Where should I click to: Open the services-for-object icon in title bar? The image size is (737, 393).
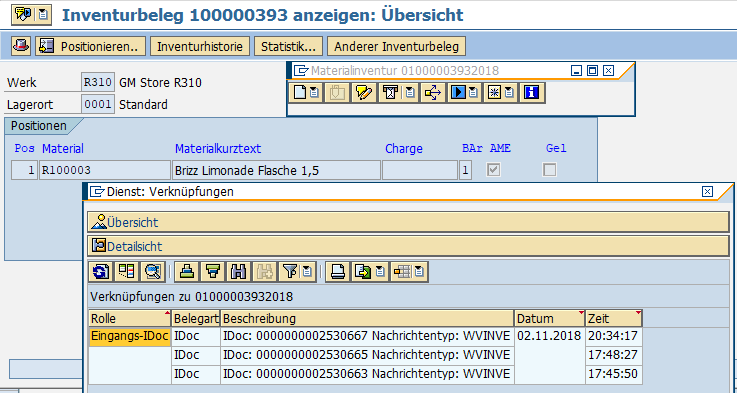pyautogui.click(x=23, y=14)
